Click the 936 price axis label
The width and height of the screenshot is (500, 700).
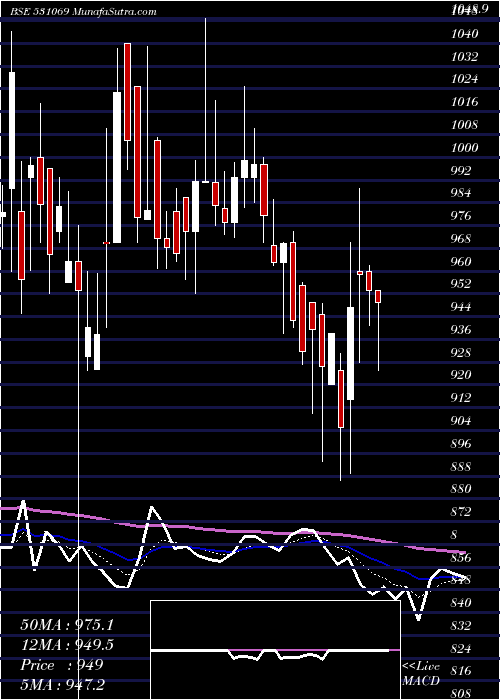point(461,330)
